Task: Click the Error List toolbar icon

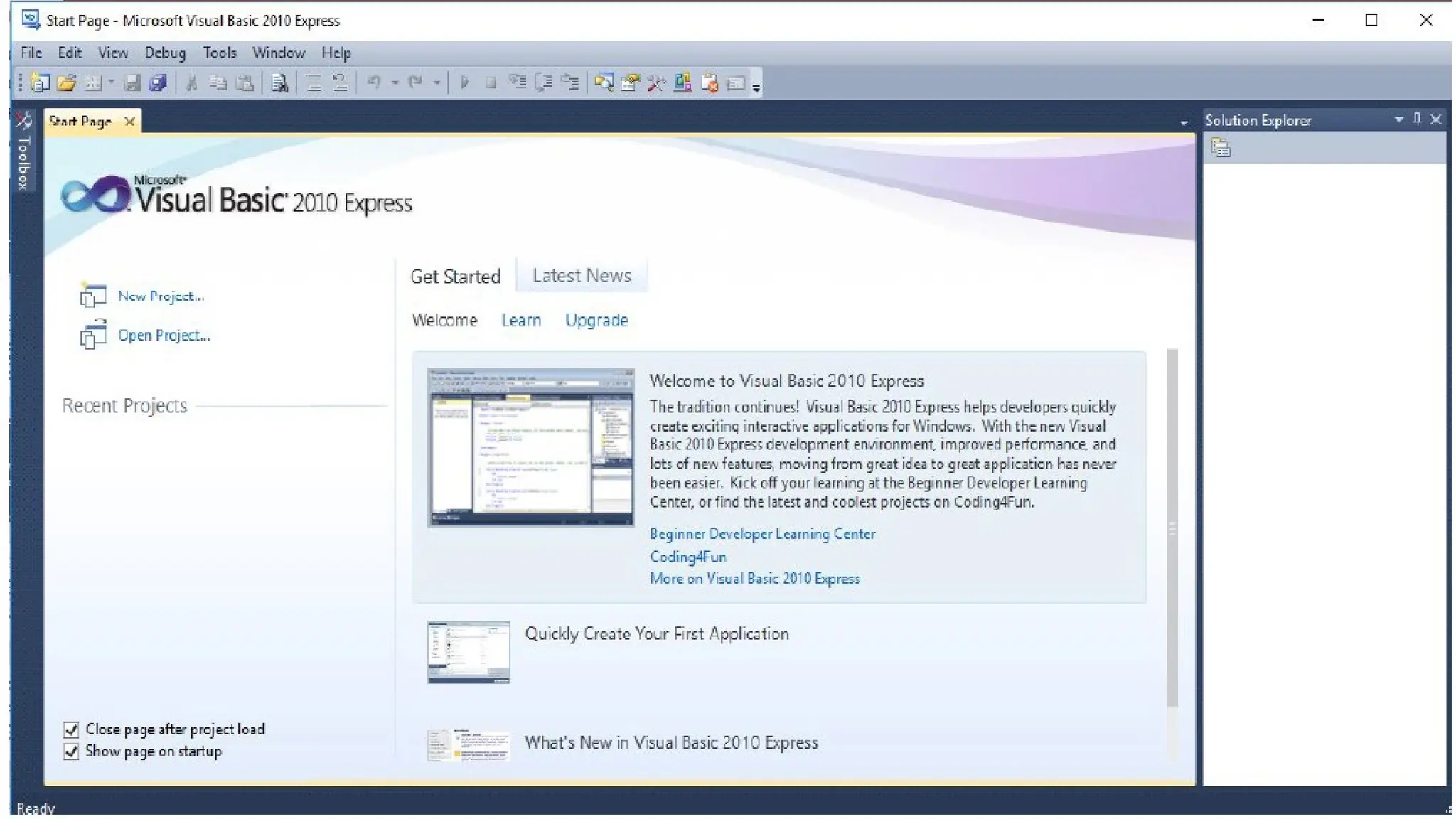Action: click(710, 83)
